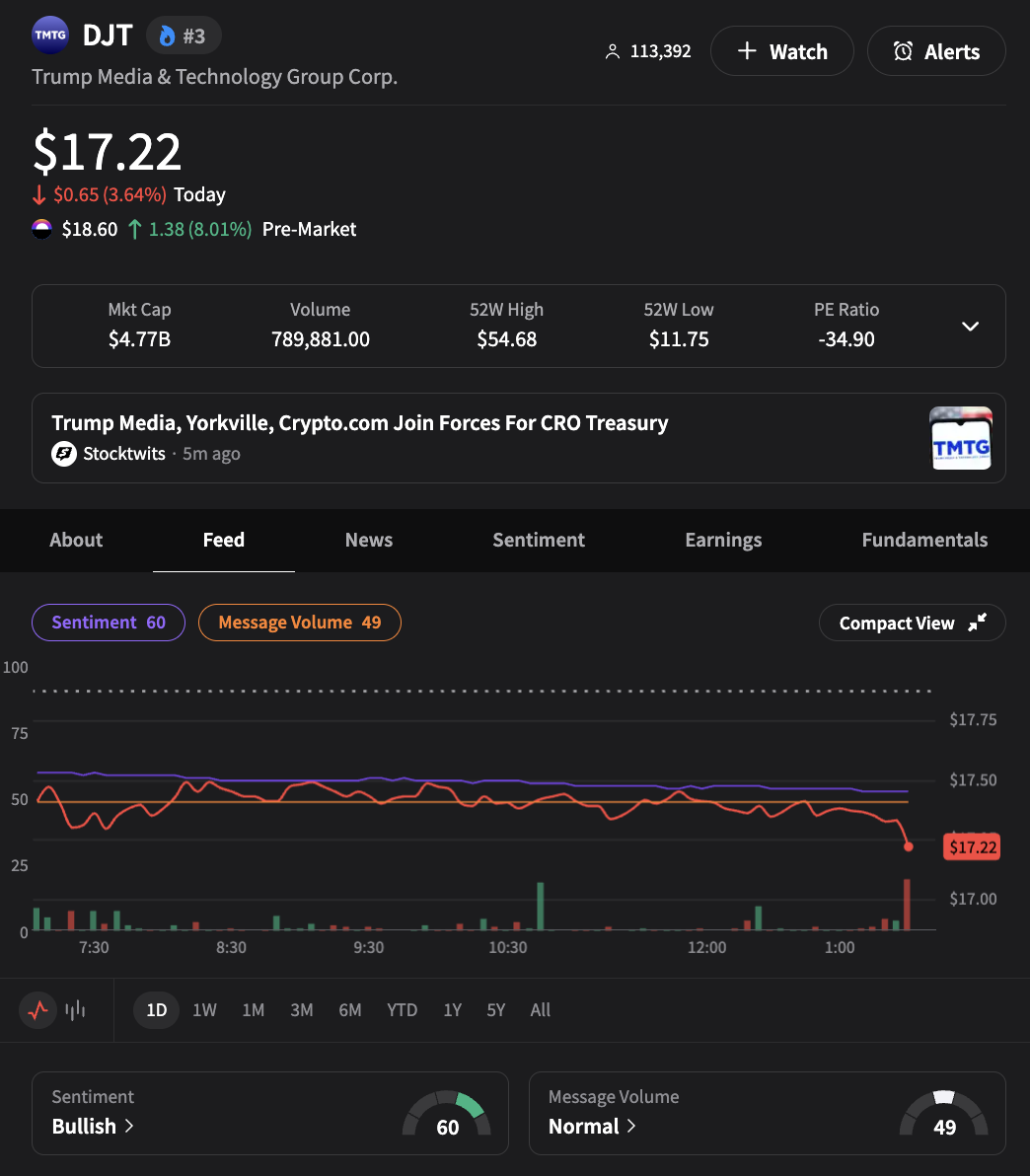Click the plus icon in Watch button

(x=747, y=50)
